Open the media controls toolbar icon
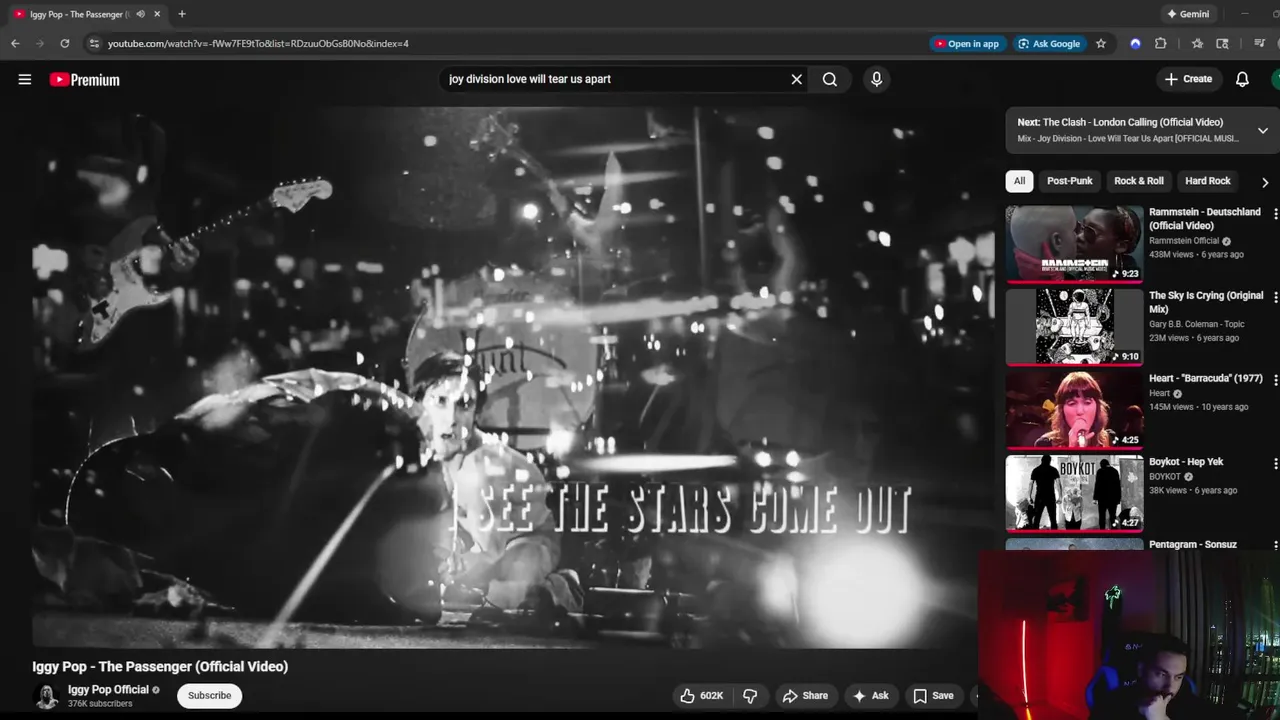The height and width of the screenshot is (720, 1280). [x=1259, y=43]
